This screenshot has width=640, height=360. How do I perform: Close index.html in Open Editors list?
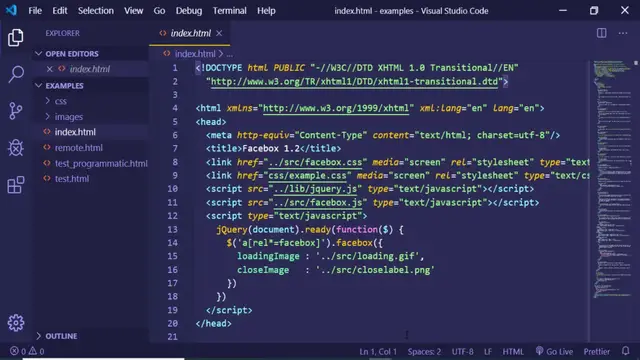point(49,69)
